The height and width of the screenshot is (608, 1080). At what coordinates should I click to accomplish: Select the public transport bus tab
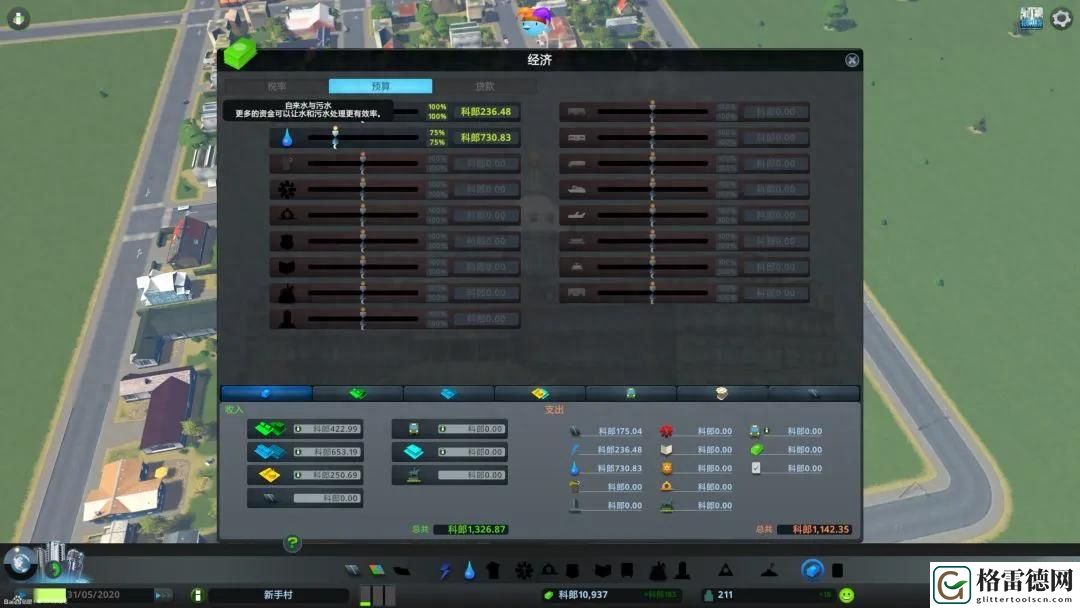click(631, 393)
